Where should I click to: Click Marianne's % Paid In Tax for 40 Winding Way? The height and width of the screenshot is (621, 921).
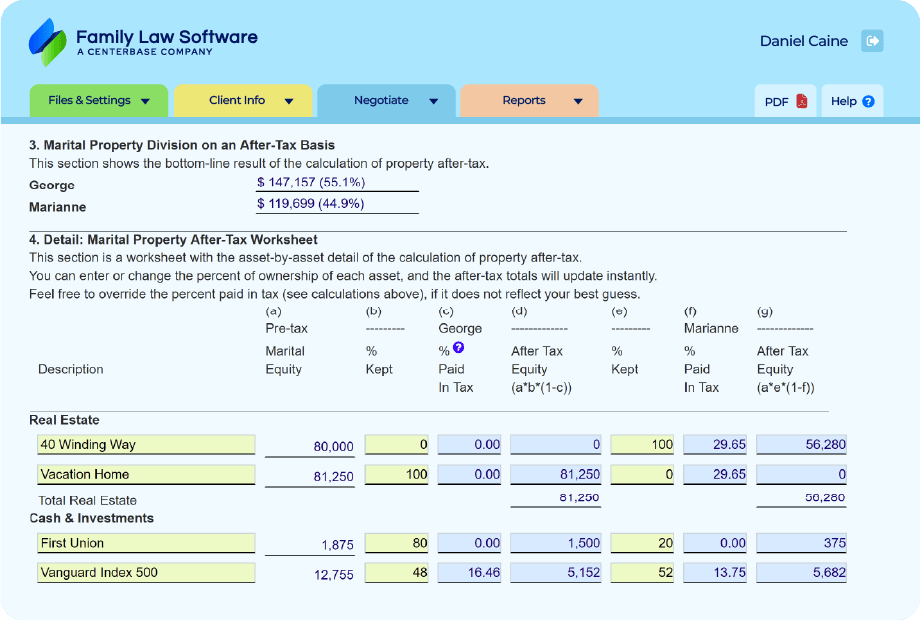[715, 445]
